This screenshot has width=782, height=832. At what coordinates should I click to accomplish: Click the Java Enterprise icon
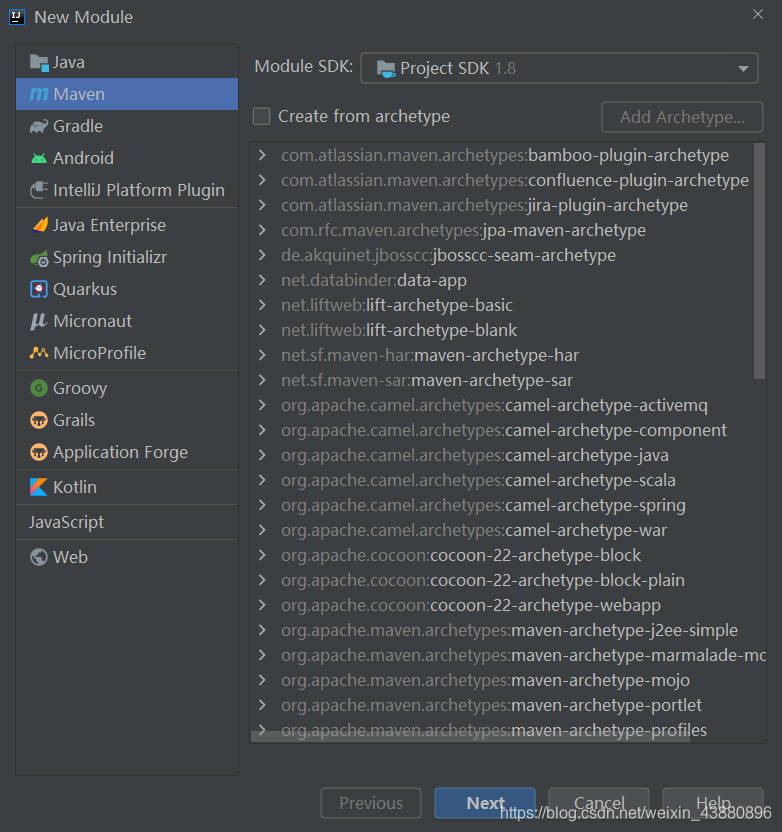tap(39, 225)
